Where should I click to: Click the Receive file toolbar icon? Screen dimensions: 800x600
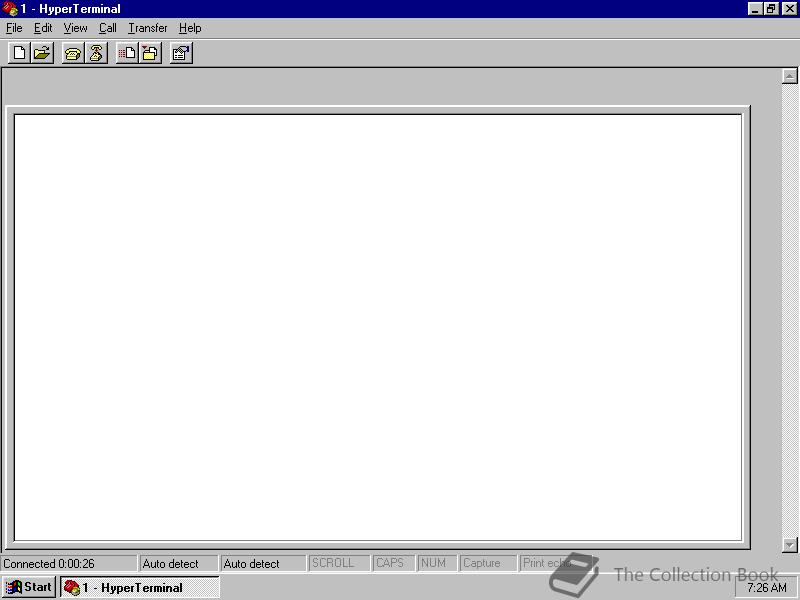151,53
